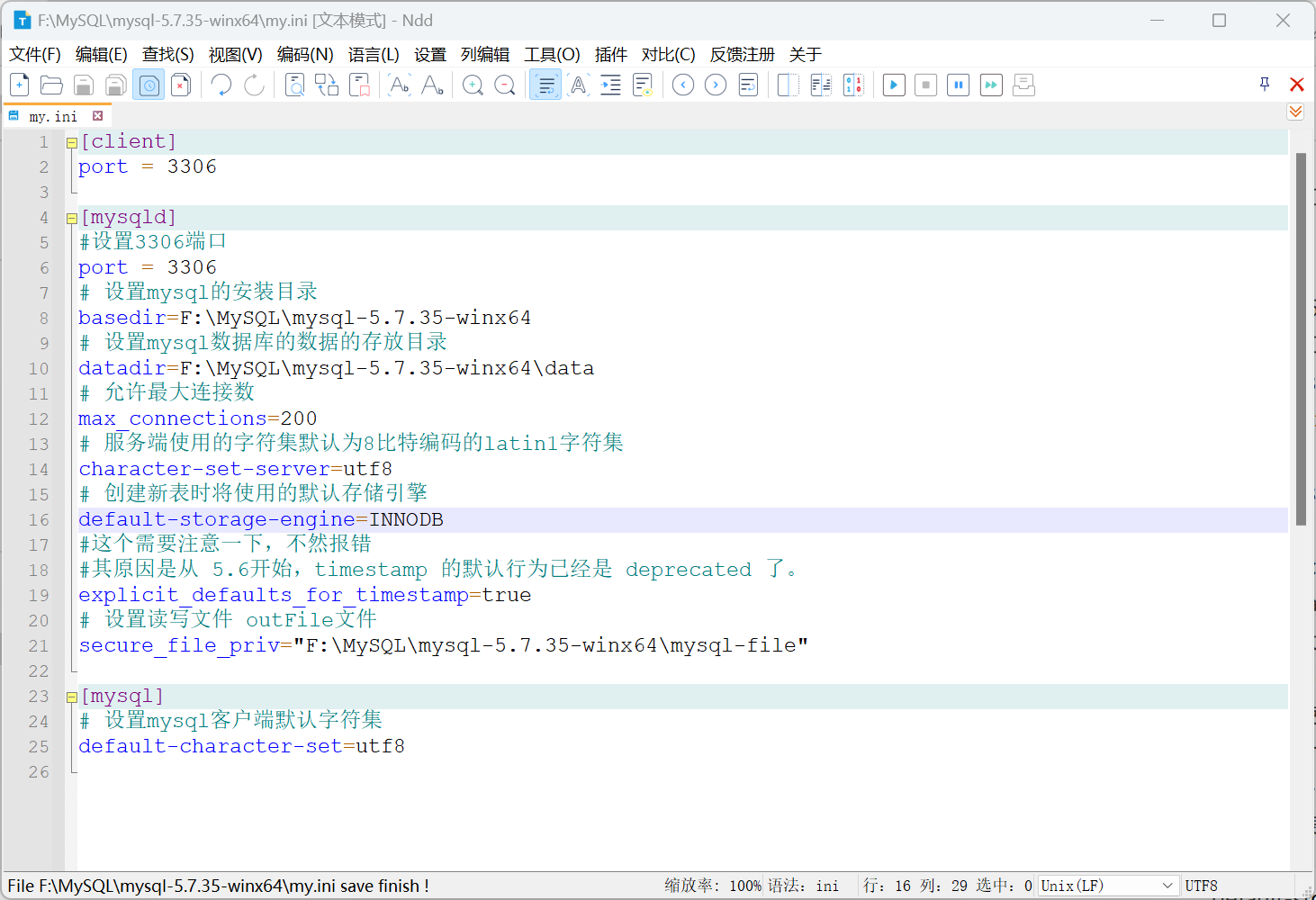Click the lines-with-return-arrow icon
The image size is (1316, 900).
point(748,85)
